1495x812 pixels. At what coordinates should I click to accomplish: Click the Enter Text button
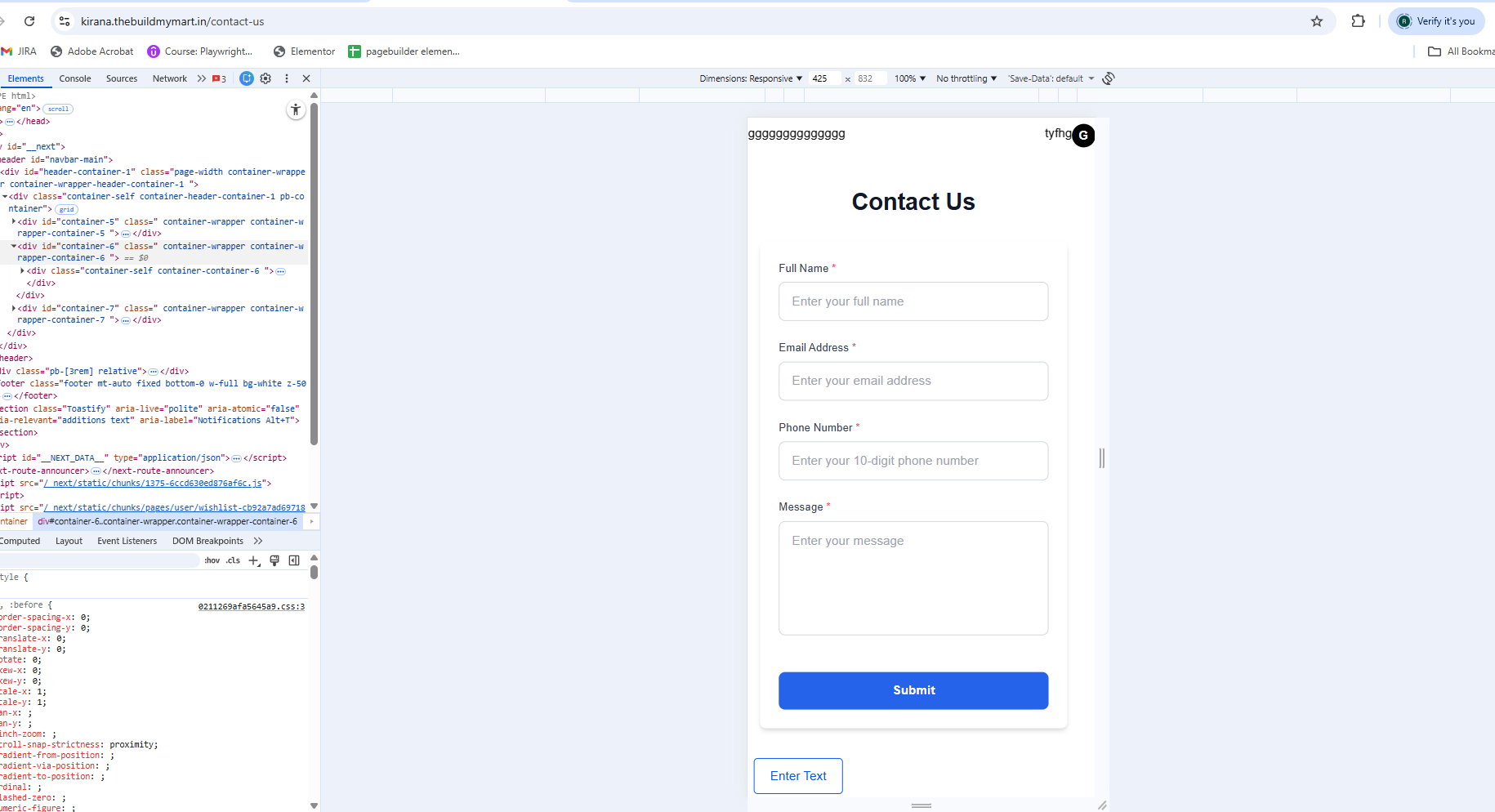pos(798,776)
